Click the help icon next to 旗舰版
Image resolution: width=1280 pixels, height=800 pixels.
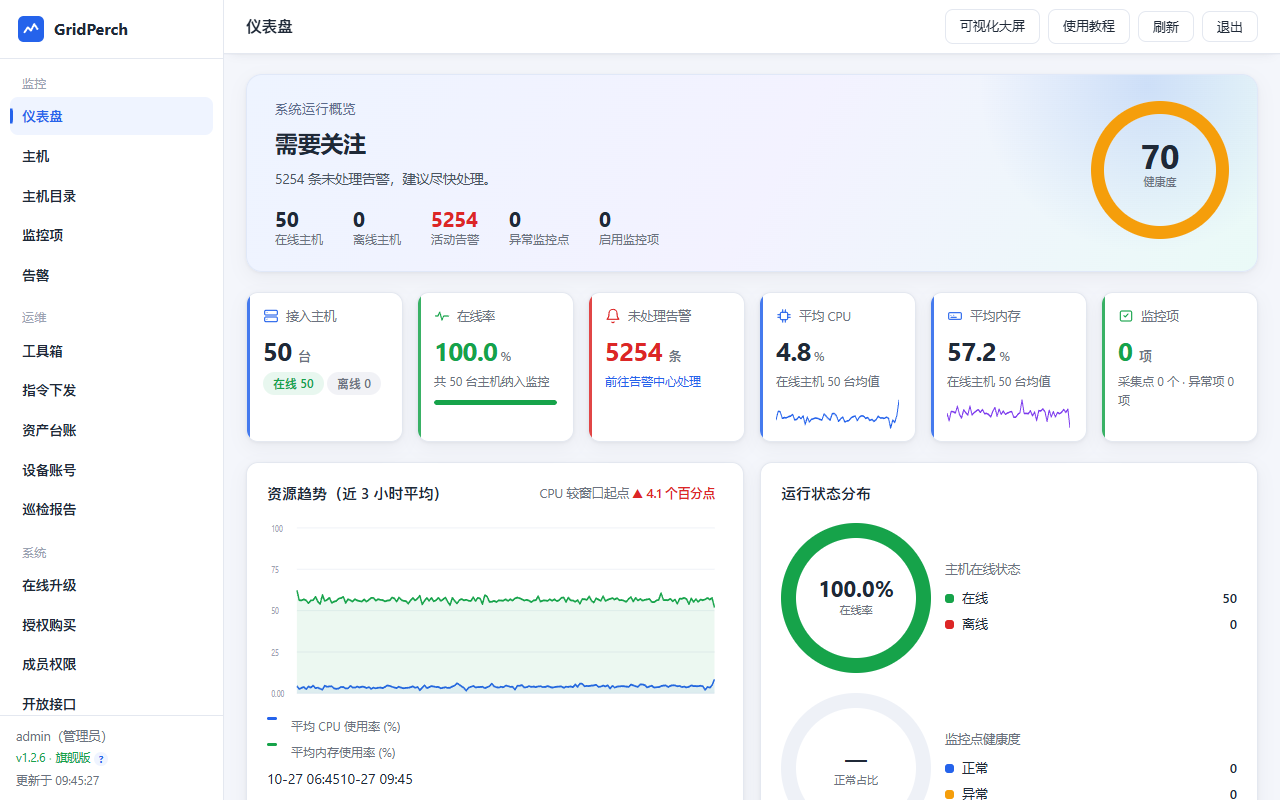coord(101,759)
